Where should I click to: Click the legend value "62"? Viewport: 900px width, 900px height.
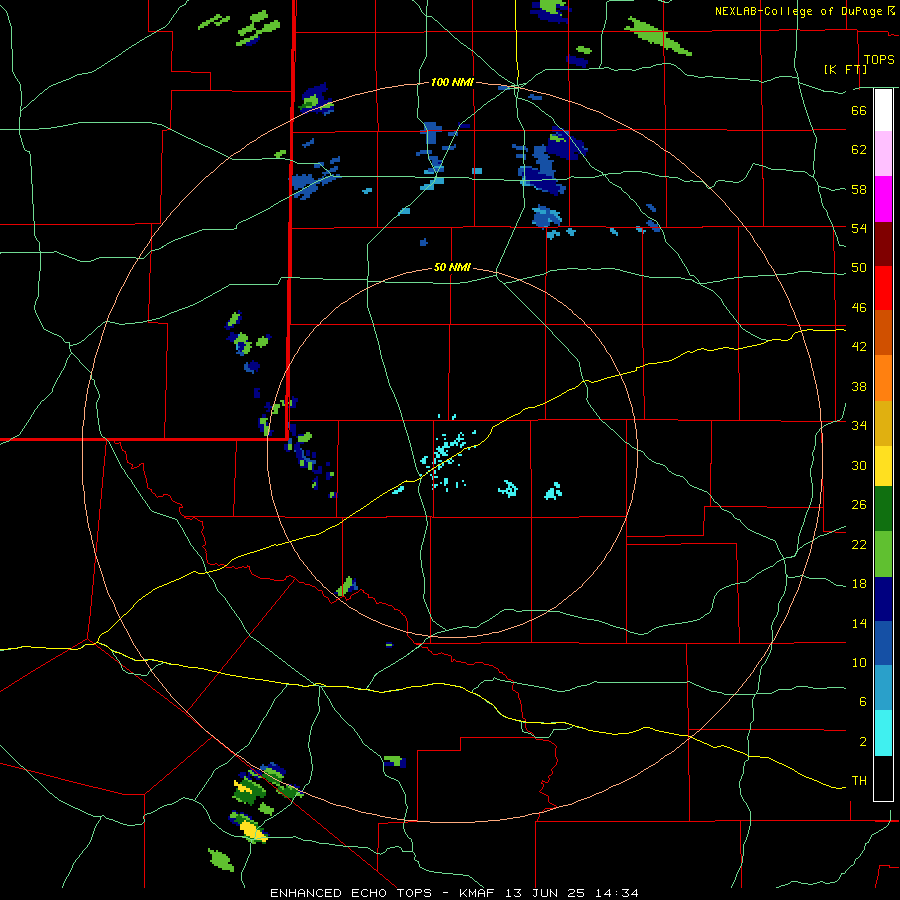859,149
